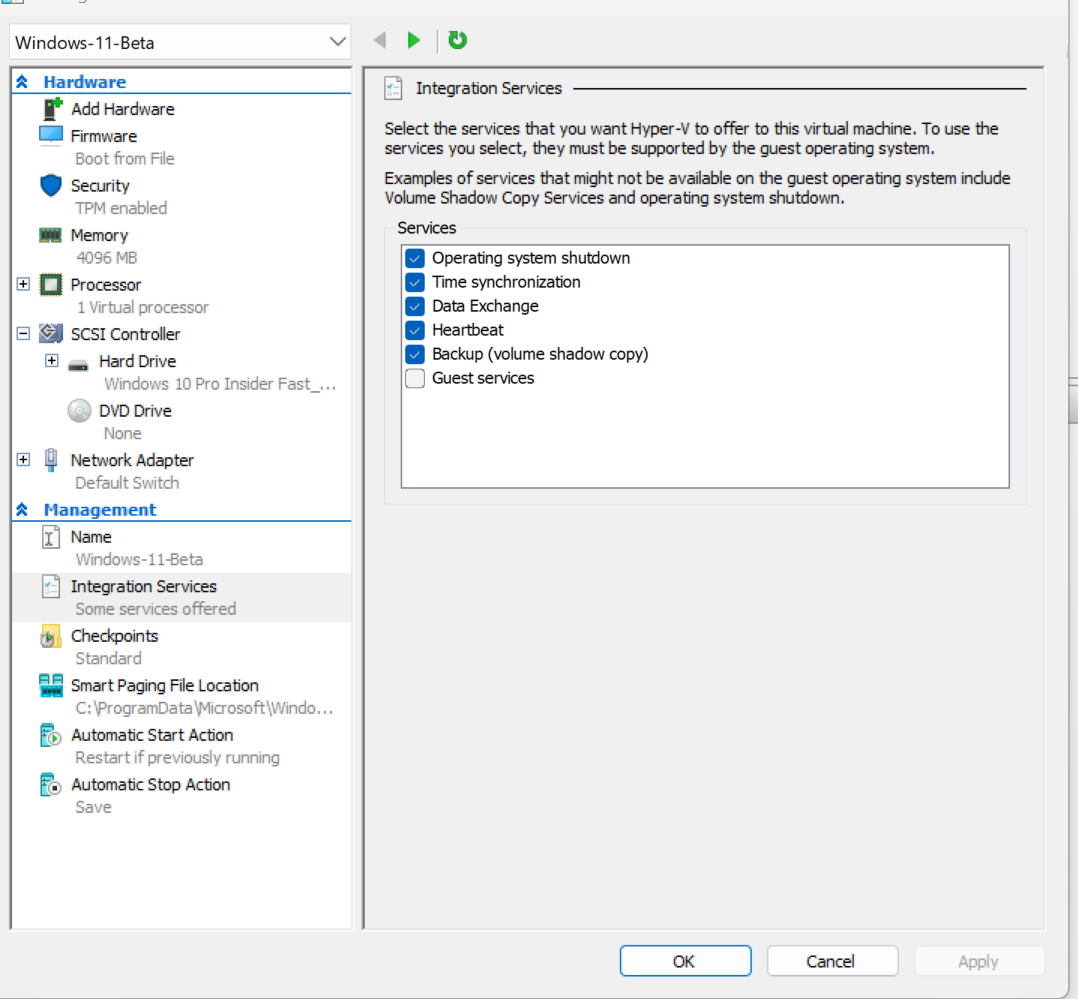Select the DVD Drive disc icon
Screen dimensions: 1078x999
coord(79,410)
